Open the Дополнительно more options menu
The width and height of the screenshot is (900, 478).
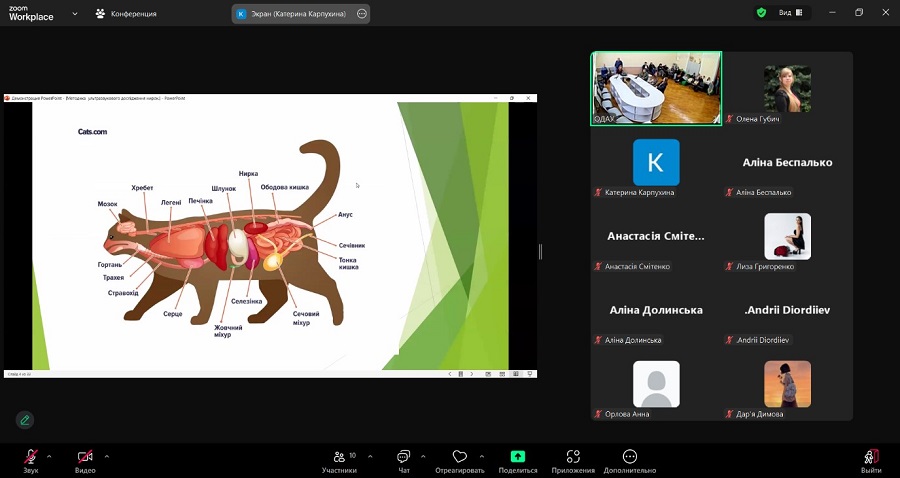point(629,457)
